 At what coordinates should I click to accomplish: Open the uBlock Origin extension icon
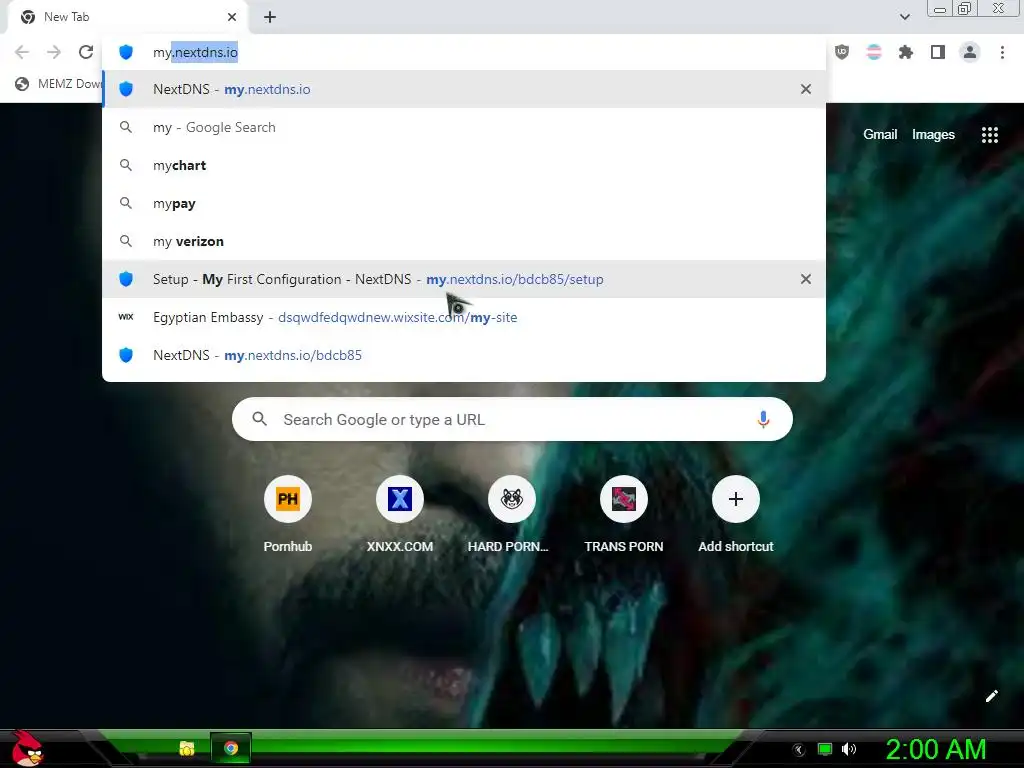tap(842, 52)
